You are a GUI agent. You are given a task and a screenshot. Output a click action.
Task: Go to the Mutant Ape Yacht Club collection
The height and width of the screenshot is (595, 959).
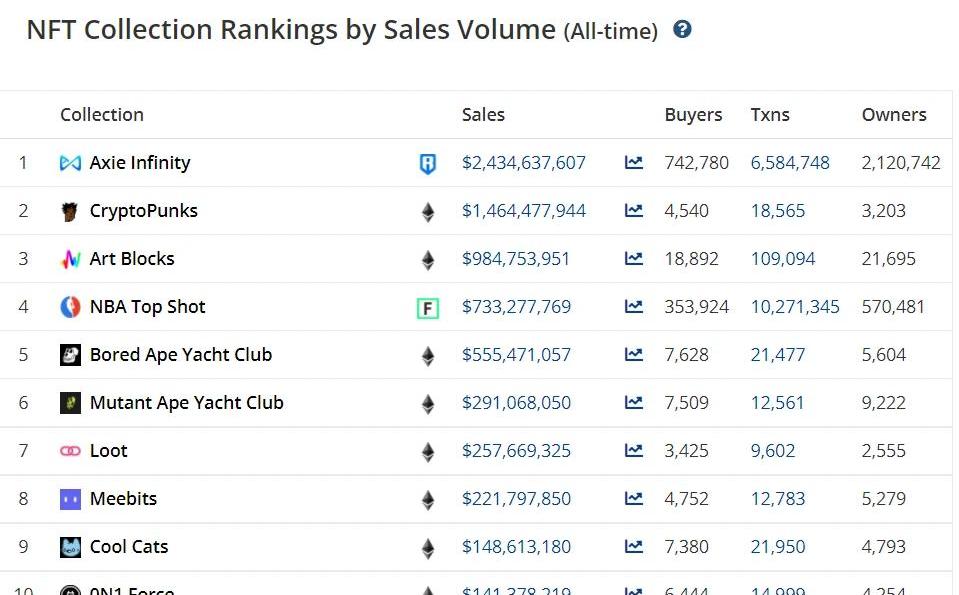[x=186, y=402]
